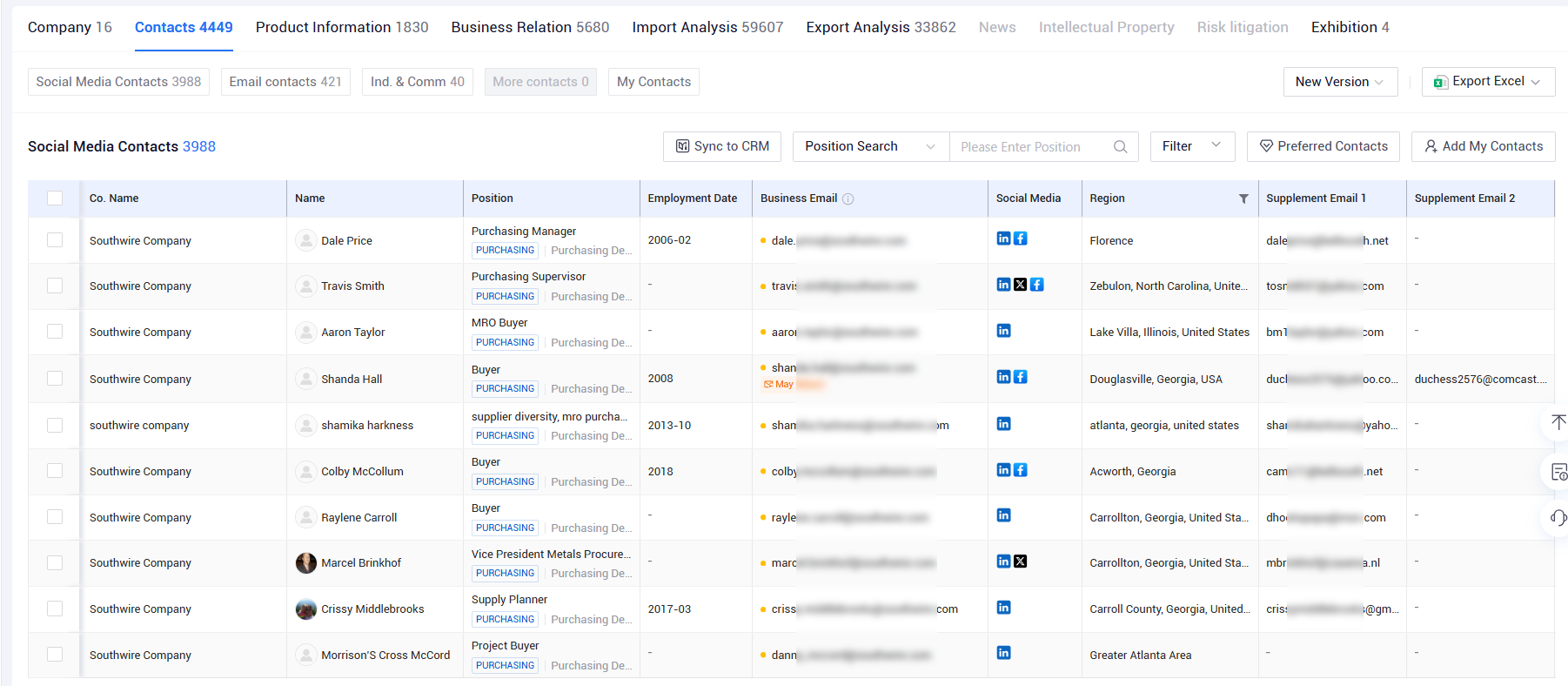Viewport: 1568px width, 686px height.
Task: Open the Export Excel dropdown
Action: point(1488,82)
